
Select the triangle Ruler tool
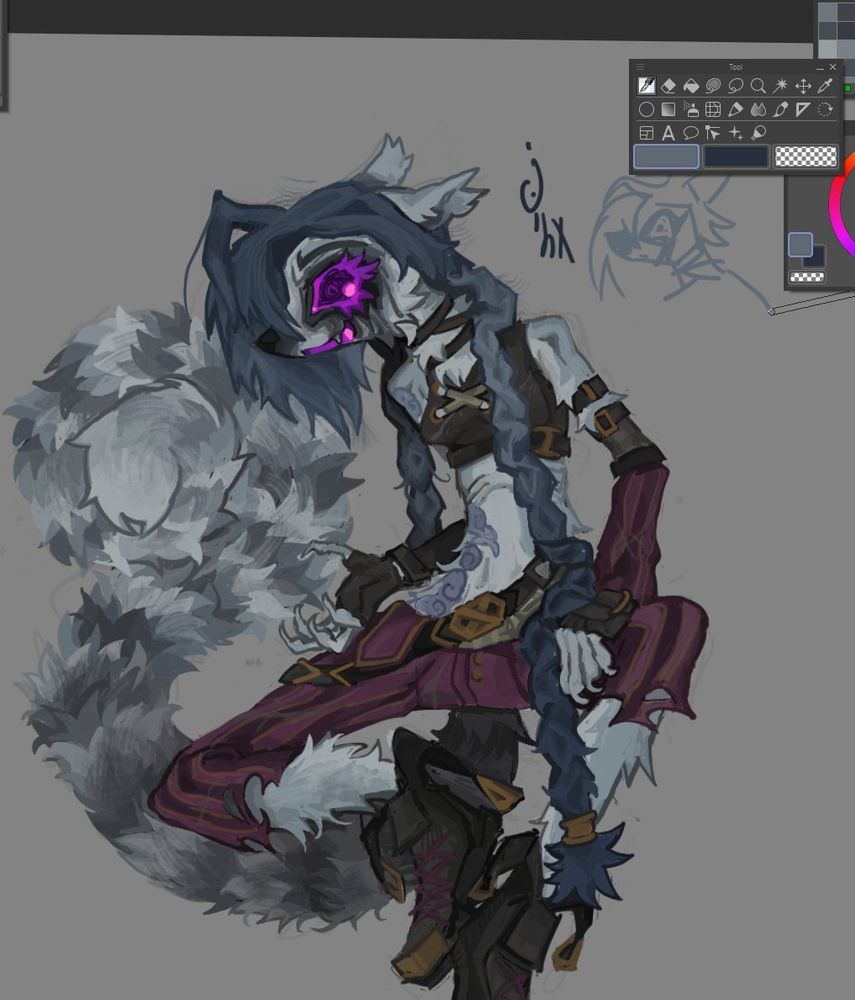(x=803, y=109)
